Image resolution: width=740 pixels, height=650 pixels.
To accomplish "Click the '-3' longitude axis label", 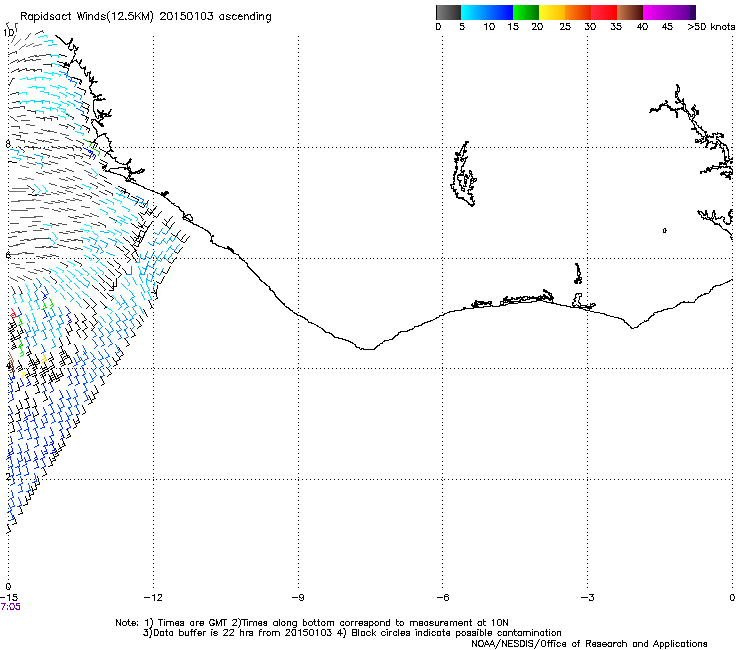I will 587,598.
